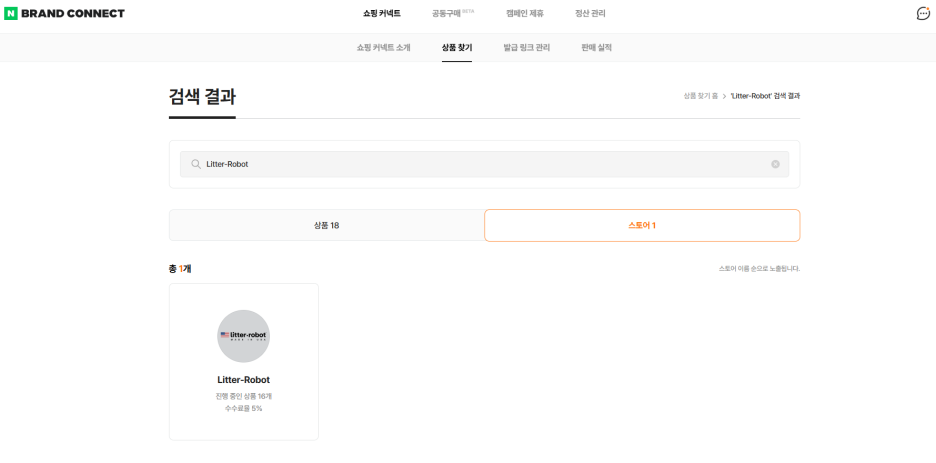Open the chat message icon
Screen dimensions: 936x463
click(x=923, y=13)
